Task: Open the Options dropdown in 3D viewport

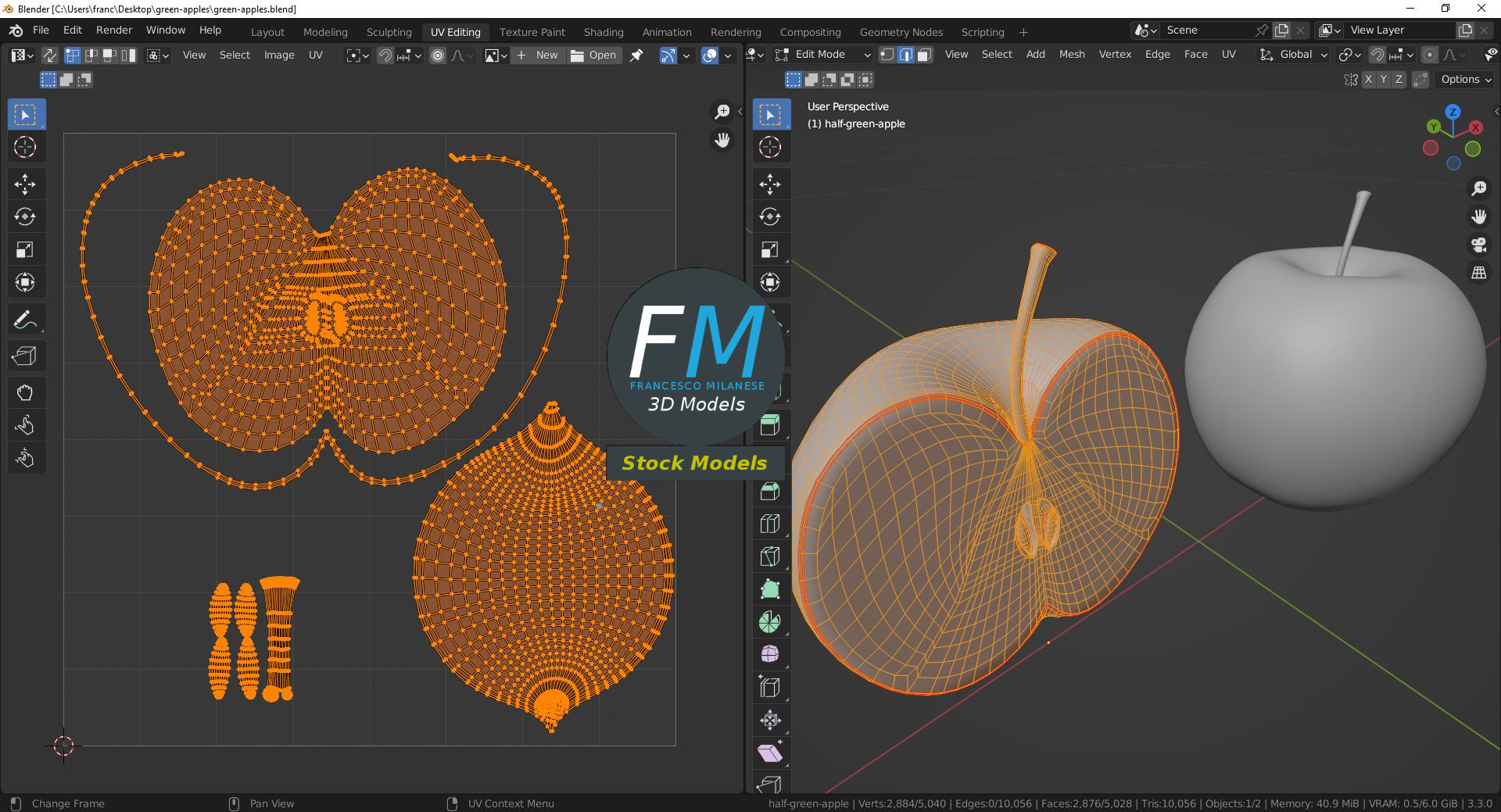Action: point(1466,80)
